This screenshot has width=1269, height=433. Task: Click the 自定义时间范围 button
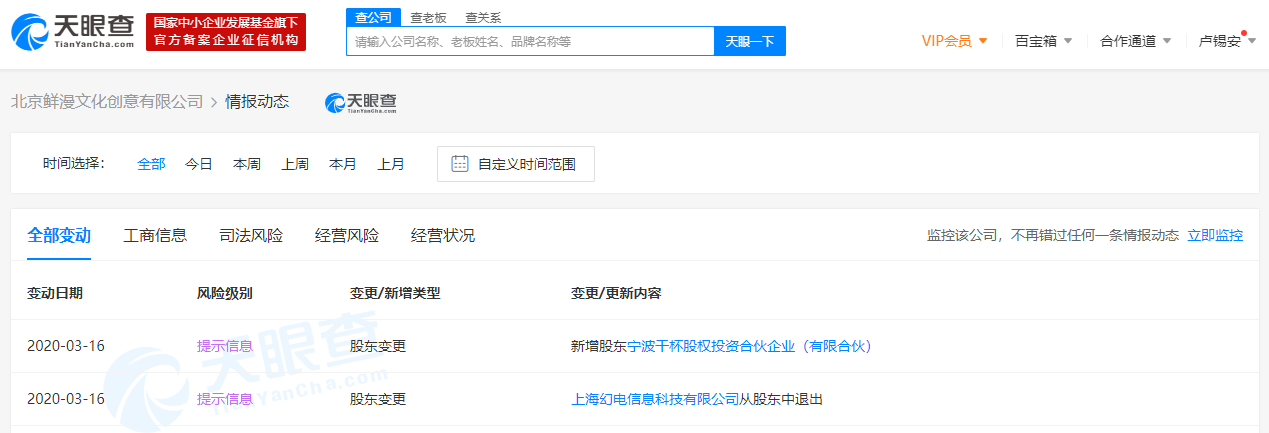click(516, 164)
